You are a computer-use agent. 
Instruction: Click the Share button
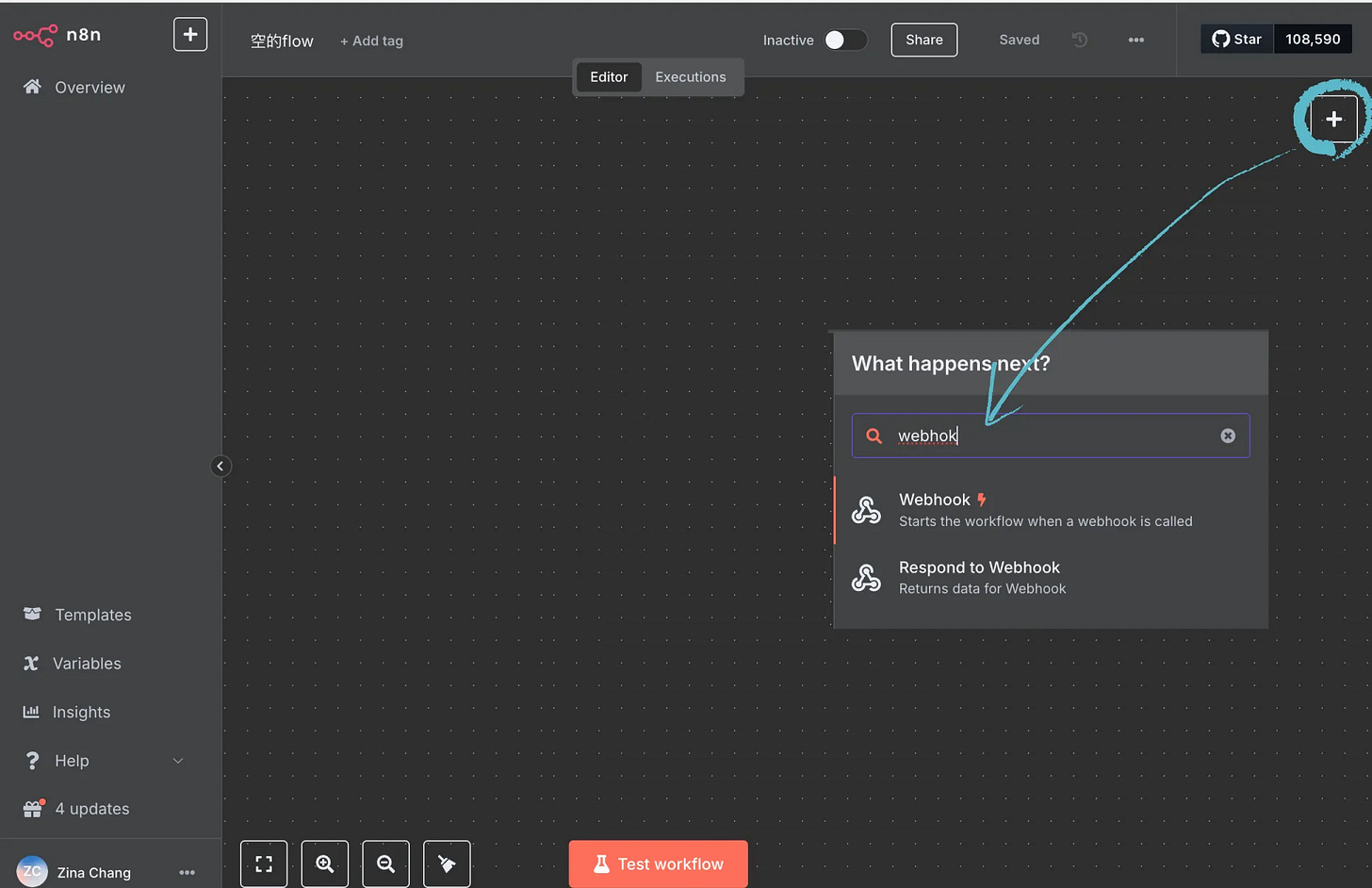924,40
